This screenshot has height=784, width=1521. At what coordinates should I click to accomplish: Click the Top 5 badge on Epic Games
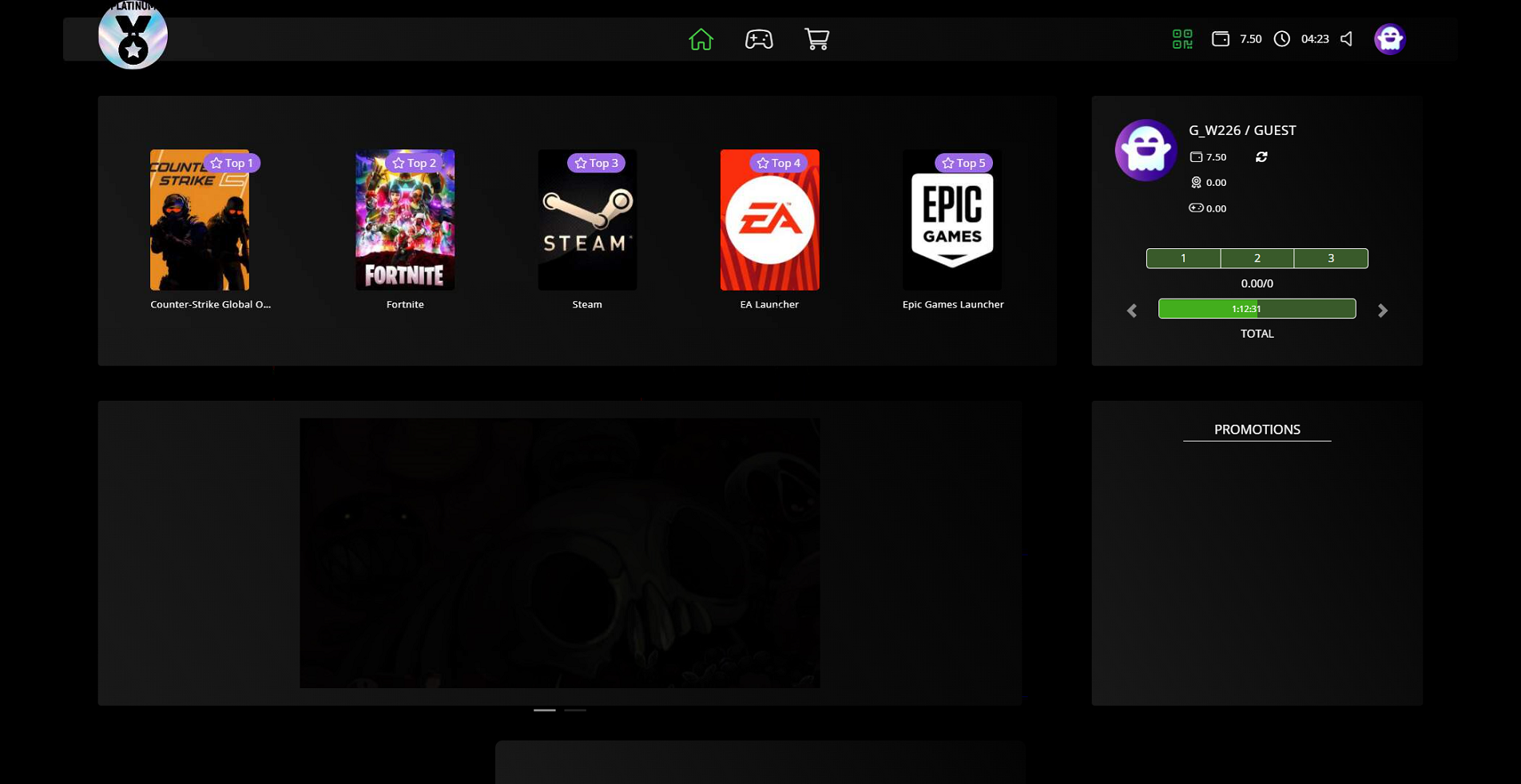(964, 163)
